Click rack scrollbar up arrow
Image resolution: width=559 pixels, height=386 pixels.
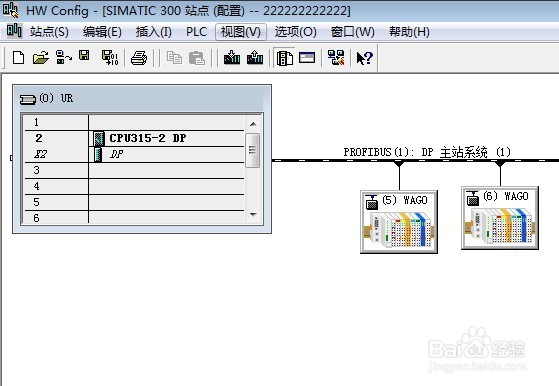(253, 124)
